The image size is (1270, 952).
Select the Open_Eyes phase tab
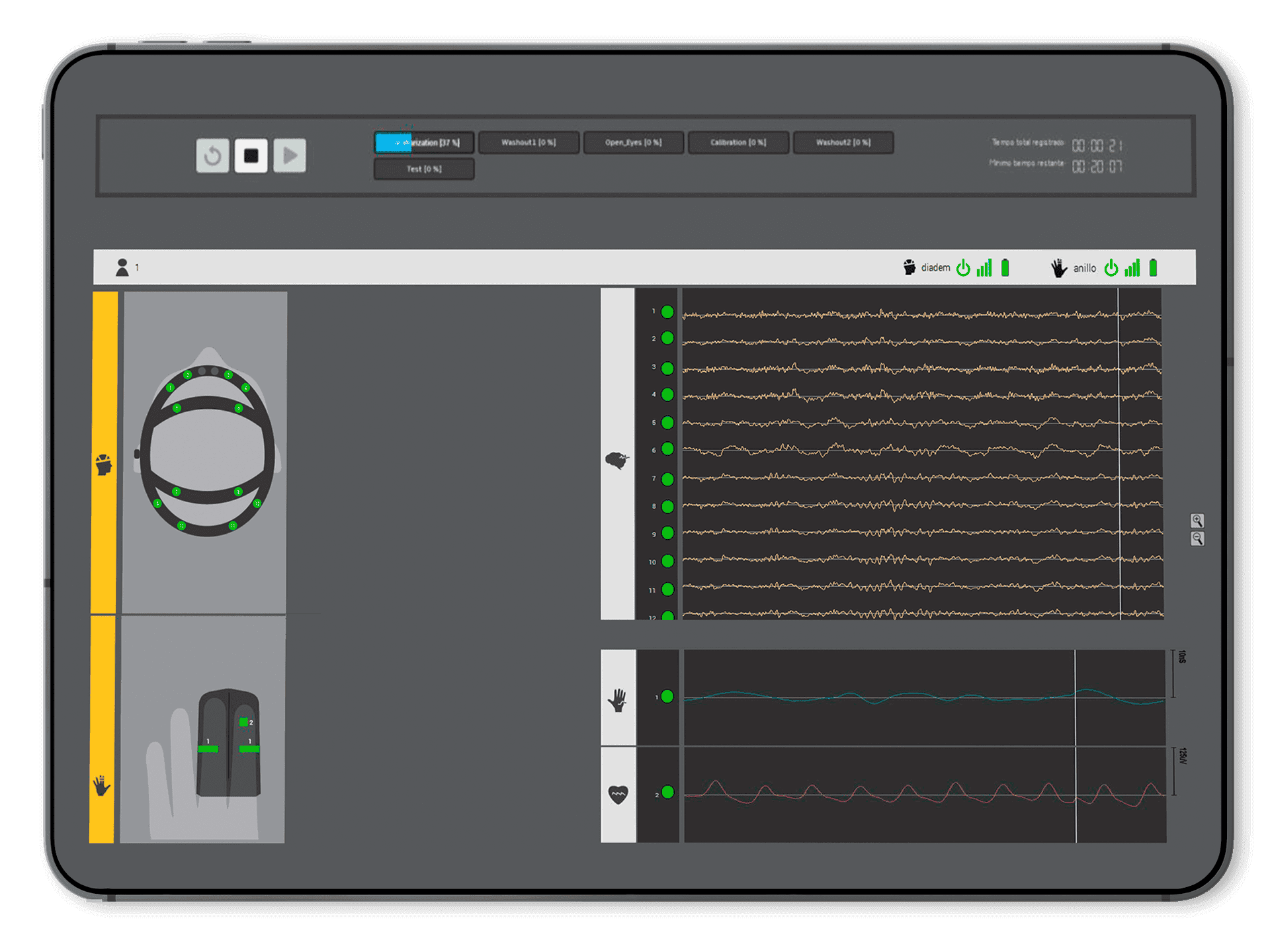(x=633, y=142)
